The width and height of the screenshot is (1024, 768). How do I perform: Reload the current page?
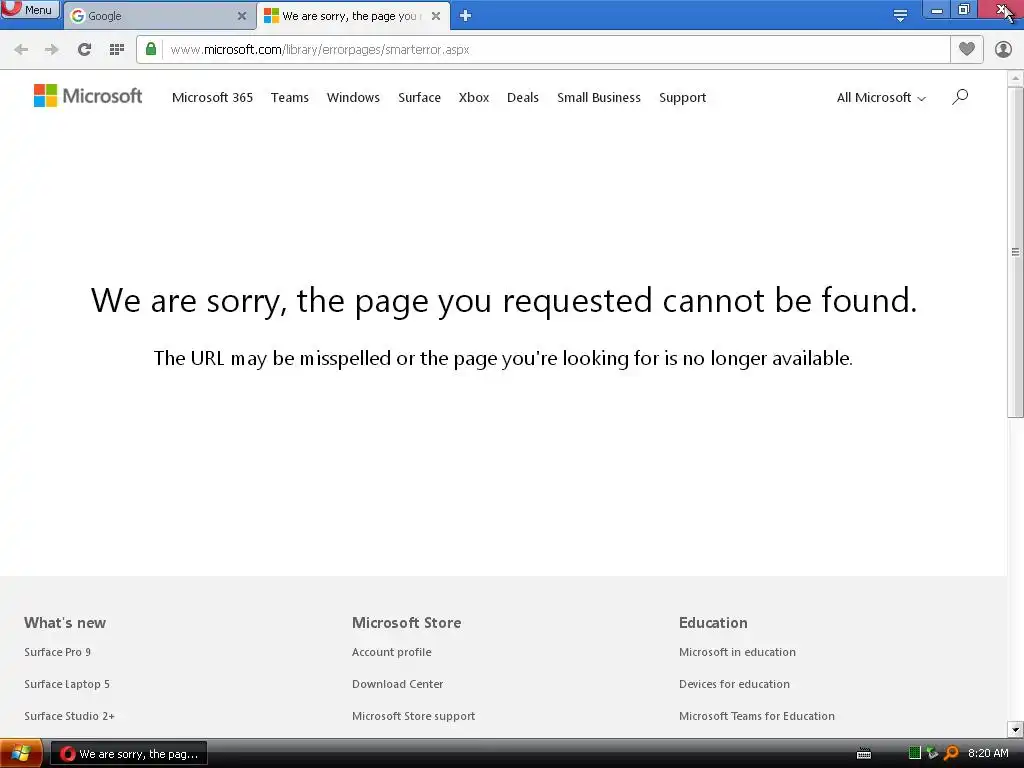[x=84, y=50]
